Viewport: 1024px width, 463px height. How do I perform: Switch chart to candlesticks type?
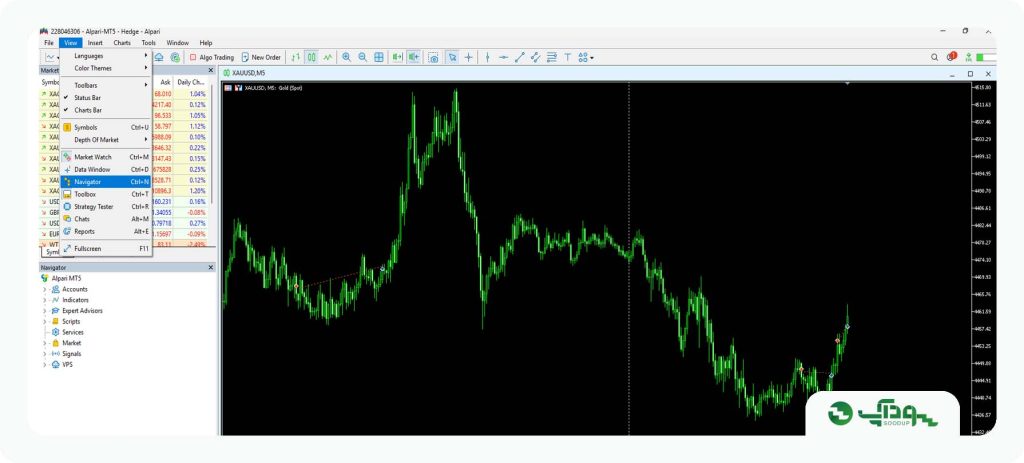point(312,57)
